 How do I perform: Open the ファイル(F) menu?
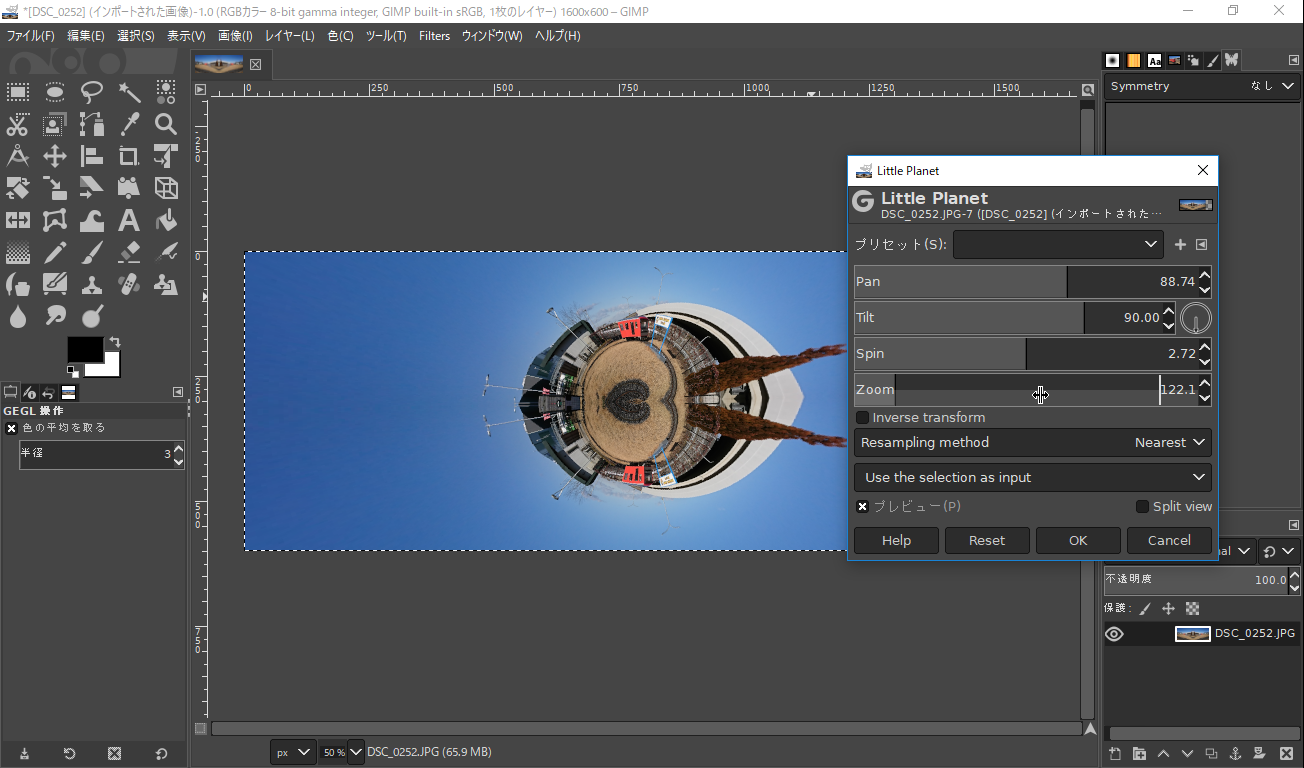point(31,36)
